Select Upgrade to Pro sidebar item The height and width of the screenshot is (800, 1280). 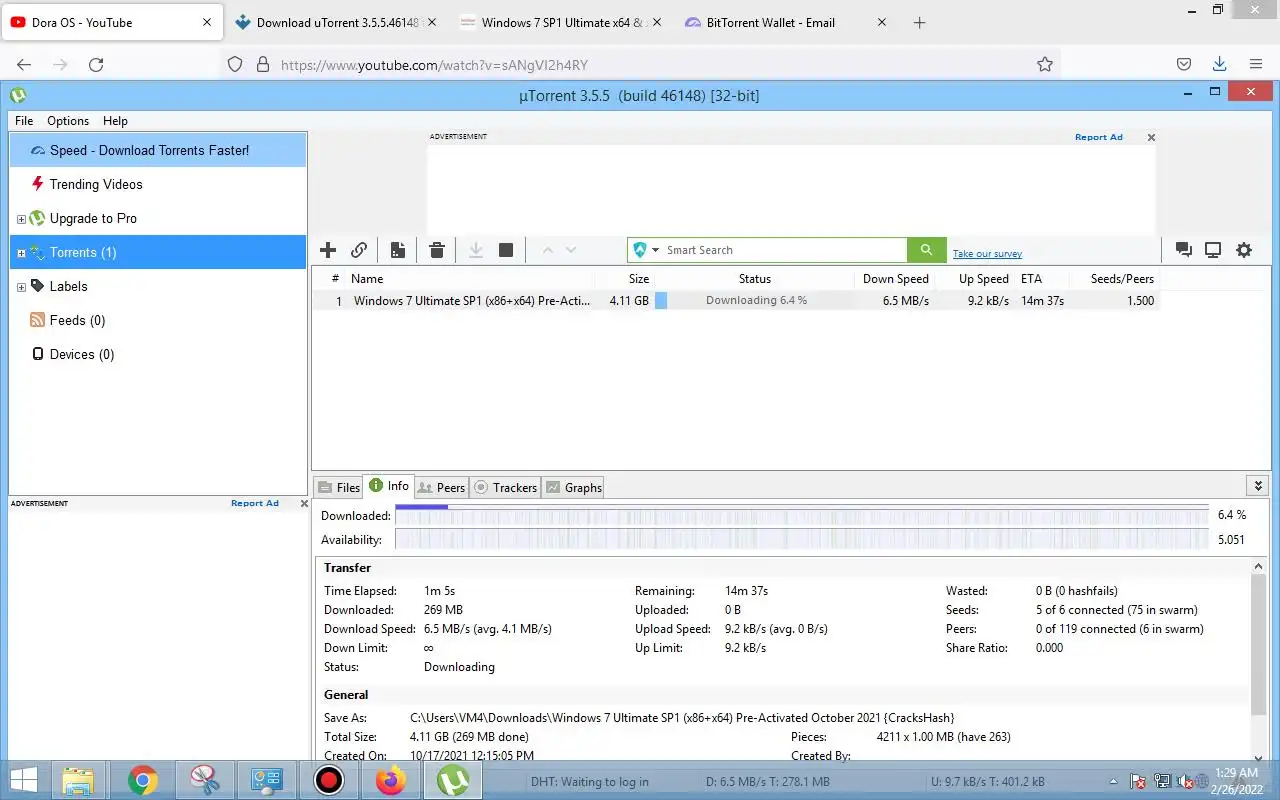[93, 218]
